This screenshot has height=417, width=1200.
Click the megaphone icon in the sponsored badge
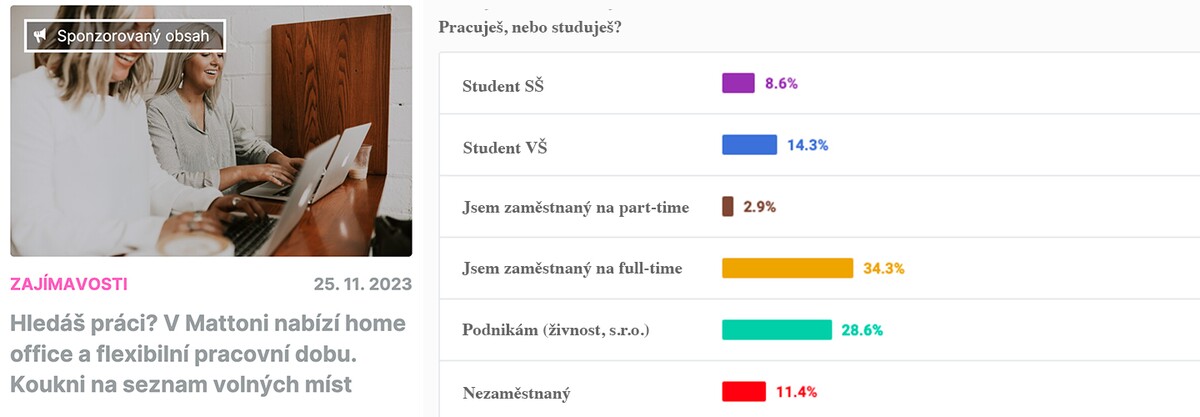[41, 36]
